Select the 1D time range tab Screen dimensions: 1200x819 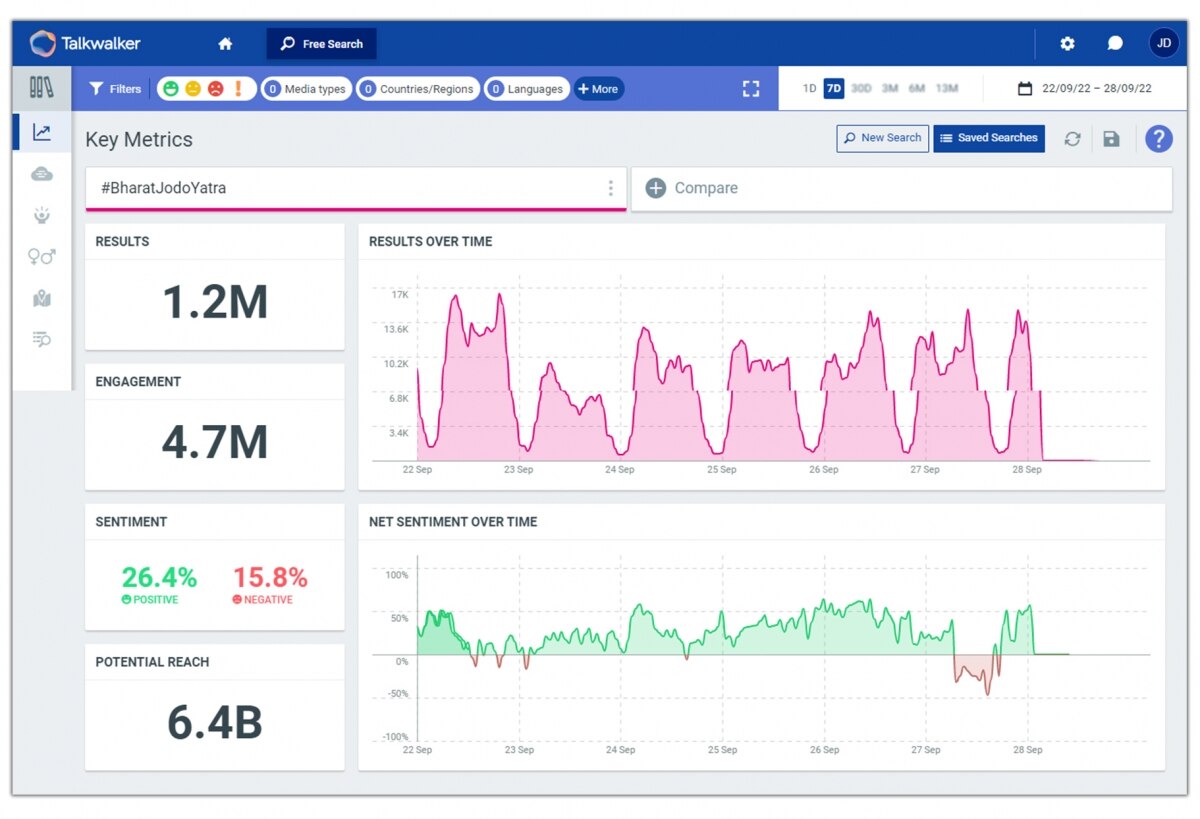click(x=809, y=89)
